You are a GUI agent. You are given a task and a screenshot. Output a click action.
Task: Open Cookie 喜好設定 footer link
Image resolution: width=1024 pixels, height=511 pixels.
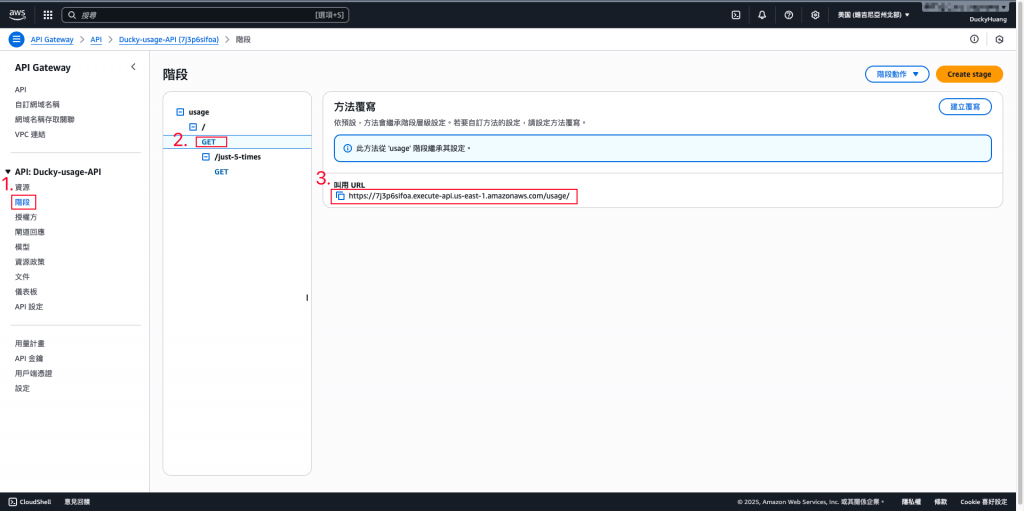tap(984, 502)
